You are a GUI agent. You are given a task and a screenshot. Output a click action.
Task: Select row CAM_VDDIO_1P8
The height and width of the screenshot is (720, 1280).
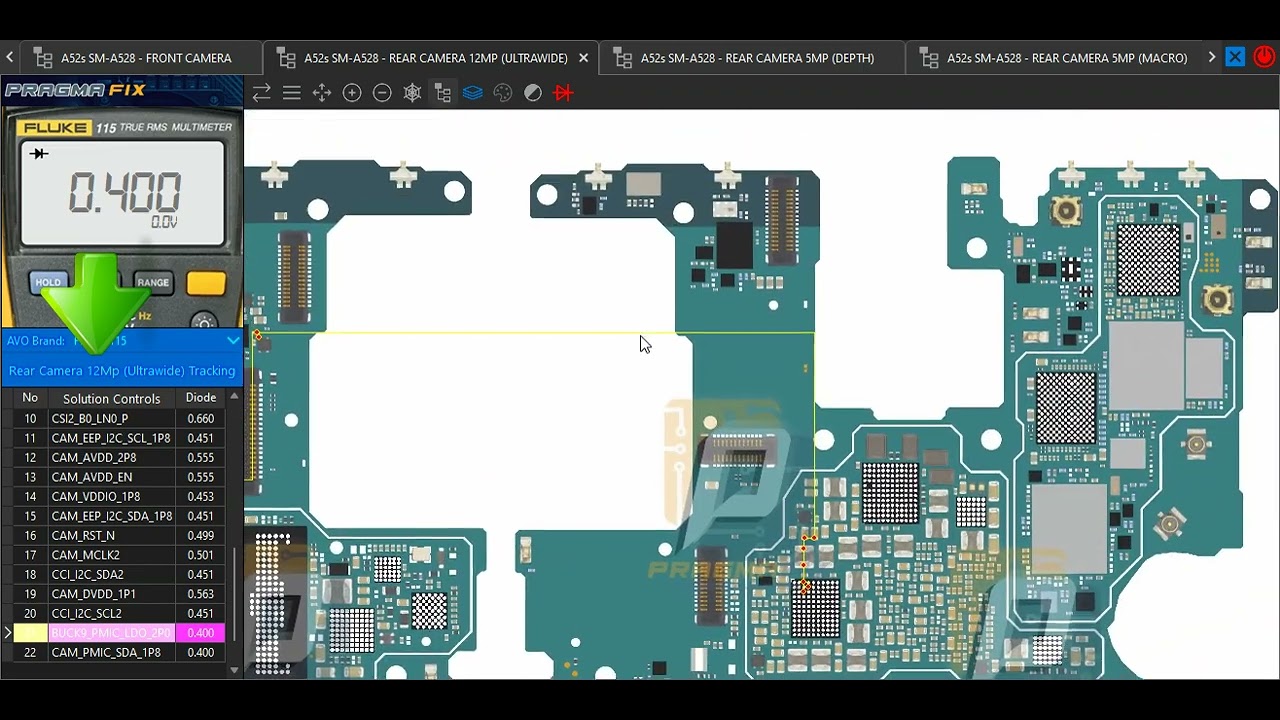[x=120, y=497]
